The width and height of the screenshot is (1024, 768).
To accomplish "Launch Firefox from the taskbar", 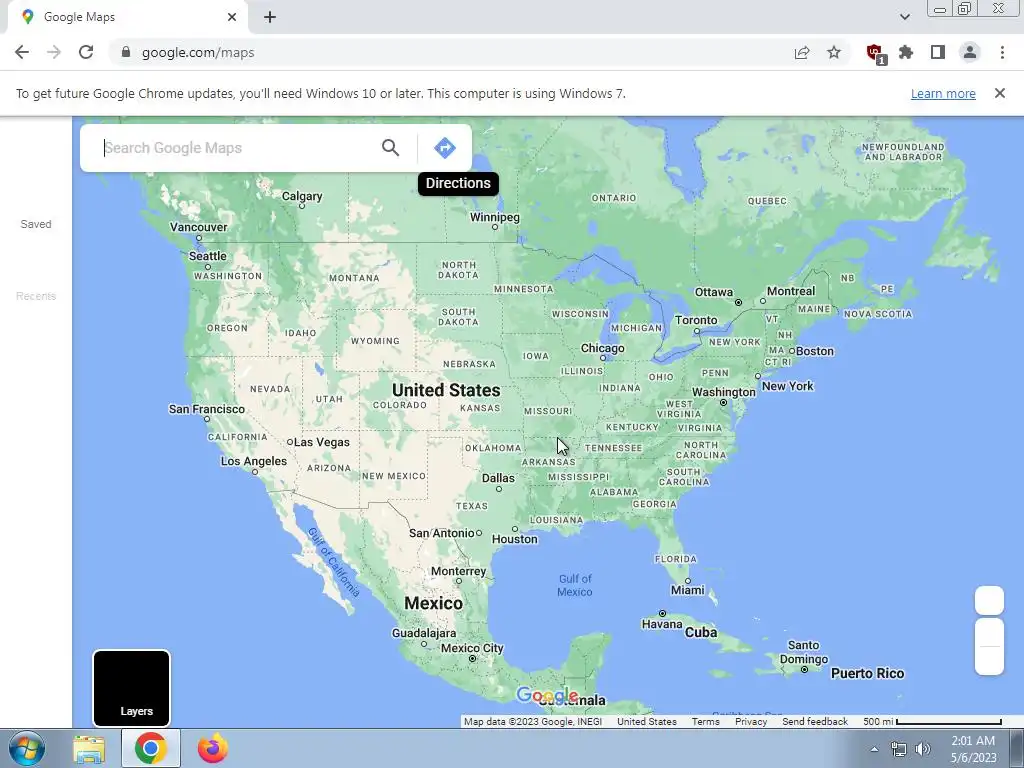I will 213,748.
